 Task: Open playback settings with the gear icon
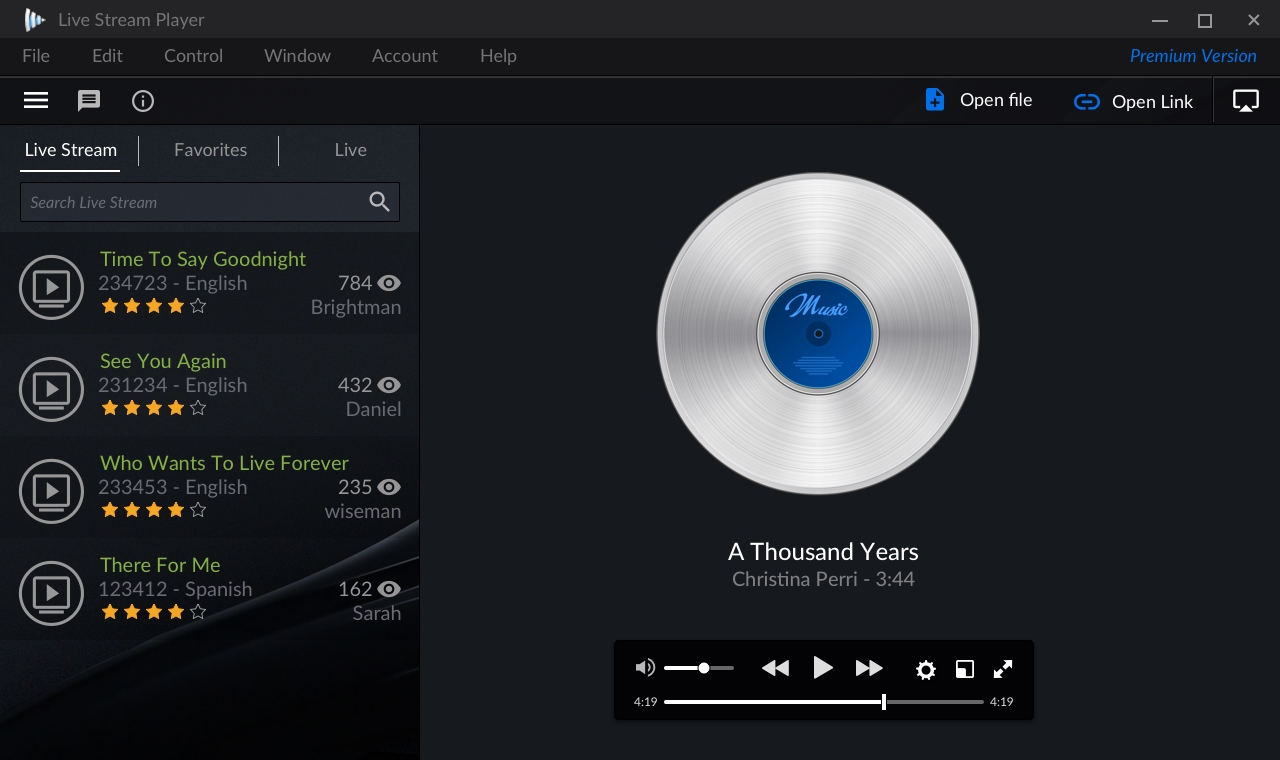[x=926, y=670]
